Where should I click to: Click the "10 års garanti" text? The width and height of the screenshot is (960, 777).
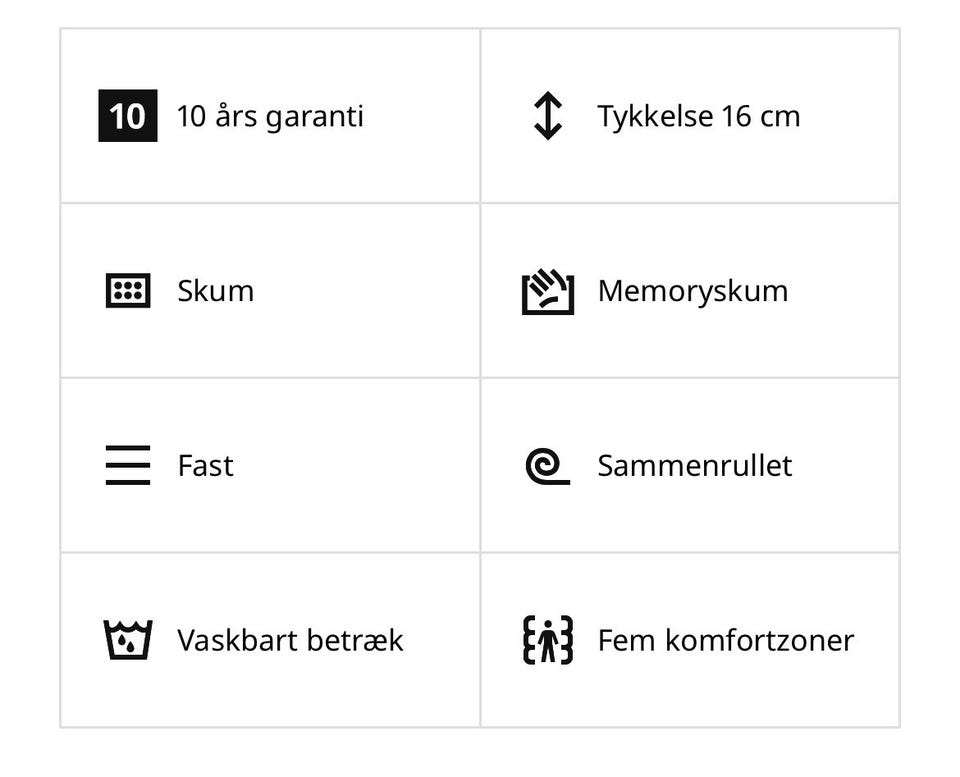pos(270,116)
